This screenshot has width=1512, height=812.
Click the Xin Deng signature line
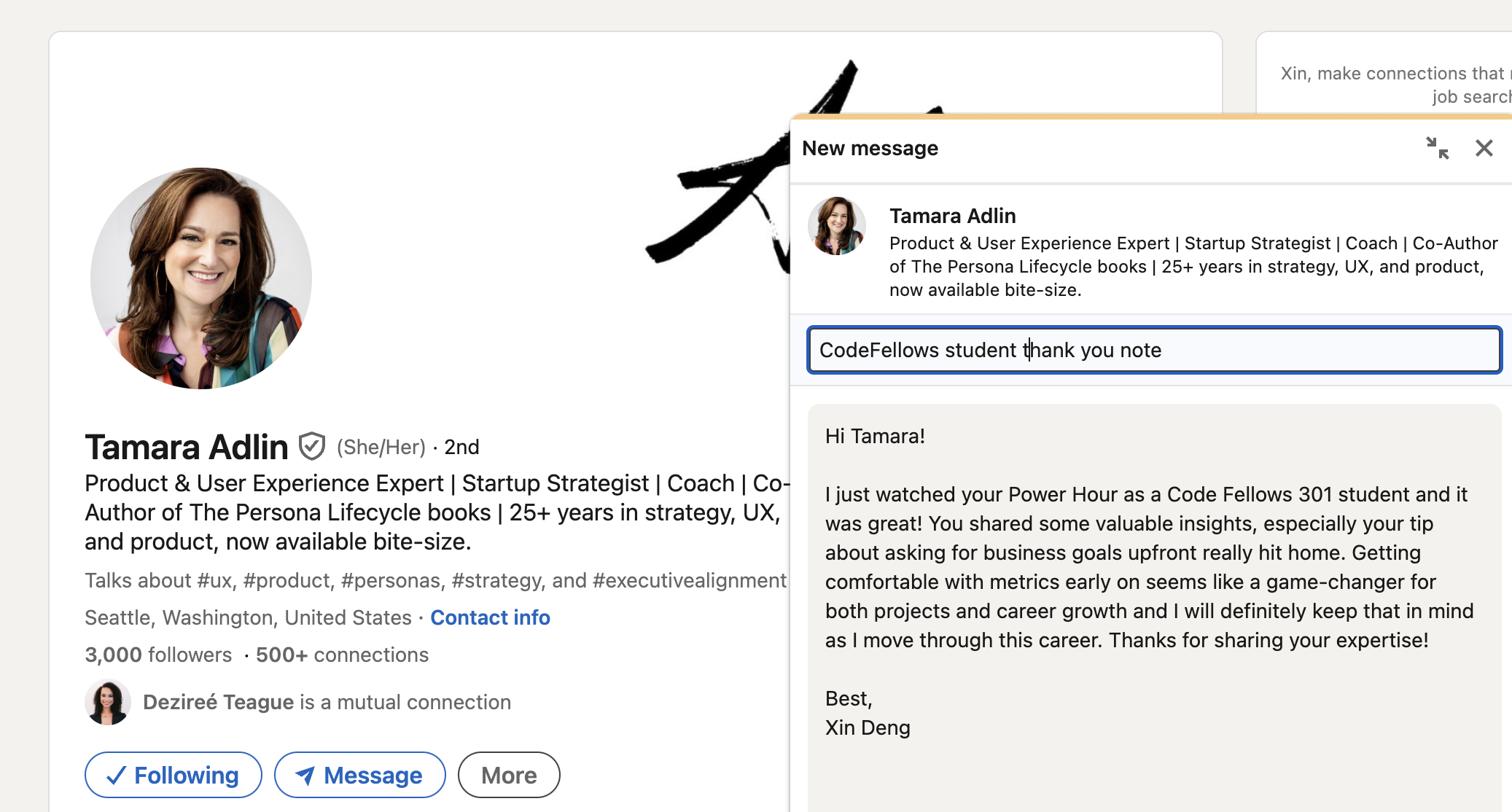pos(868,727)
